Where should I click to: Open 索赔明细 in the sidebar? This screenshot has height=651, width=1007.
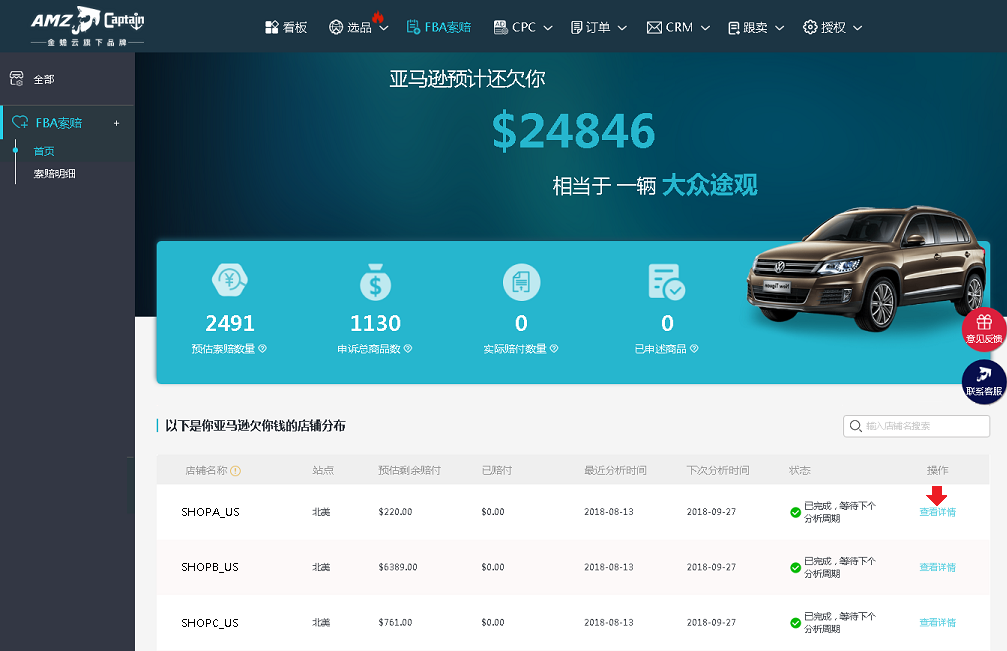pyautogui.click(x=55, y=173)
